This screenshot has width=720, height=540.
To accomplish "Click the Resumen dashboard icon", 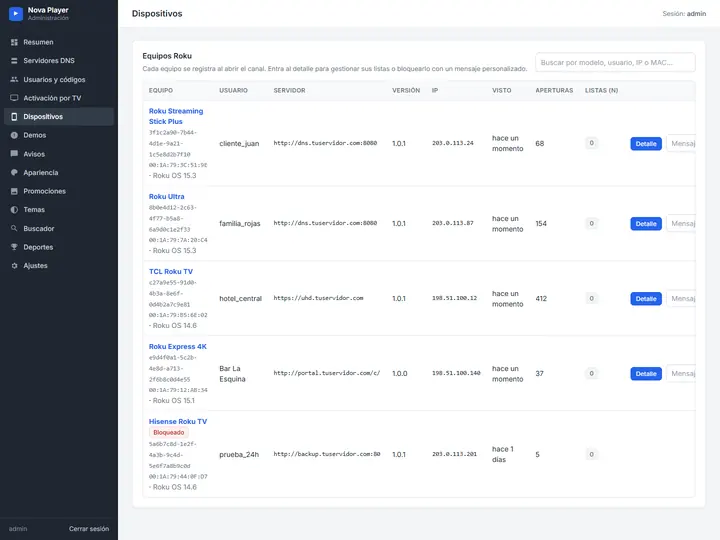I will (x=14, y=42).
